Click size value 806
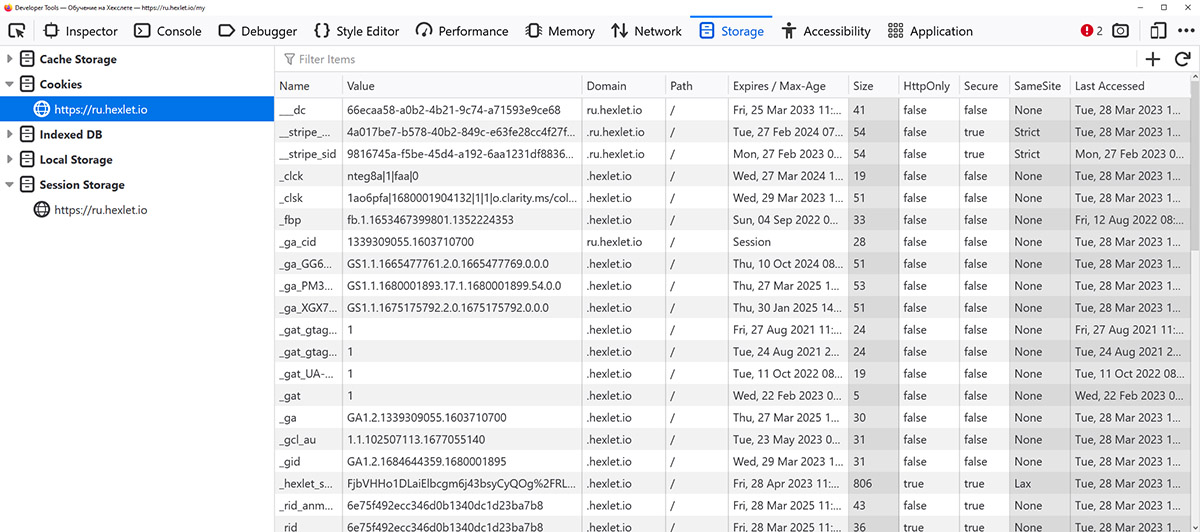The height and width of the screenshot is (532, 1200). (x=863, y=484)
